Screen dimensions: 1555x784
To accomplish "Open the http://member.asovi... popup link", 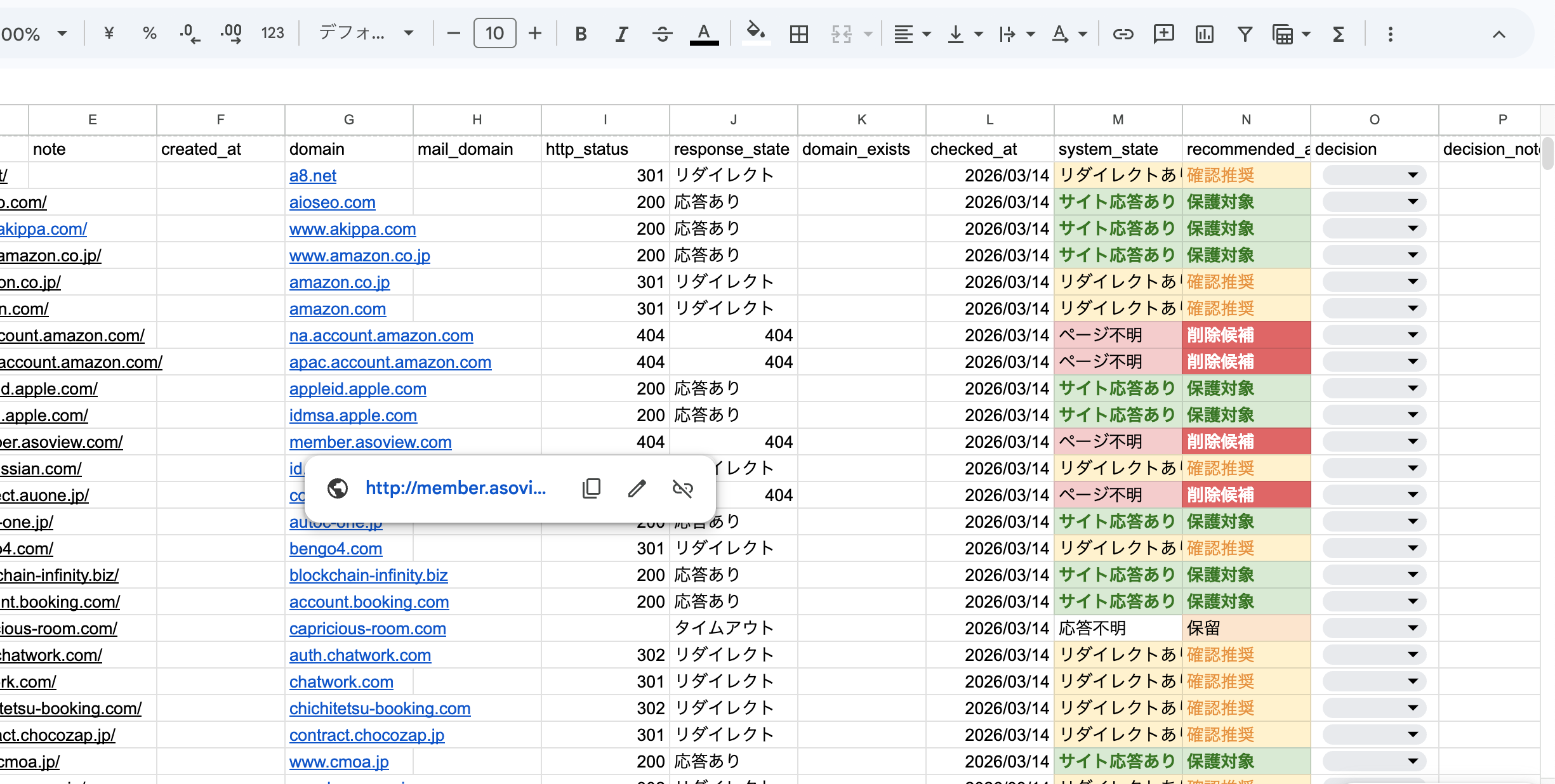I will (x=455, y=488).
